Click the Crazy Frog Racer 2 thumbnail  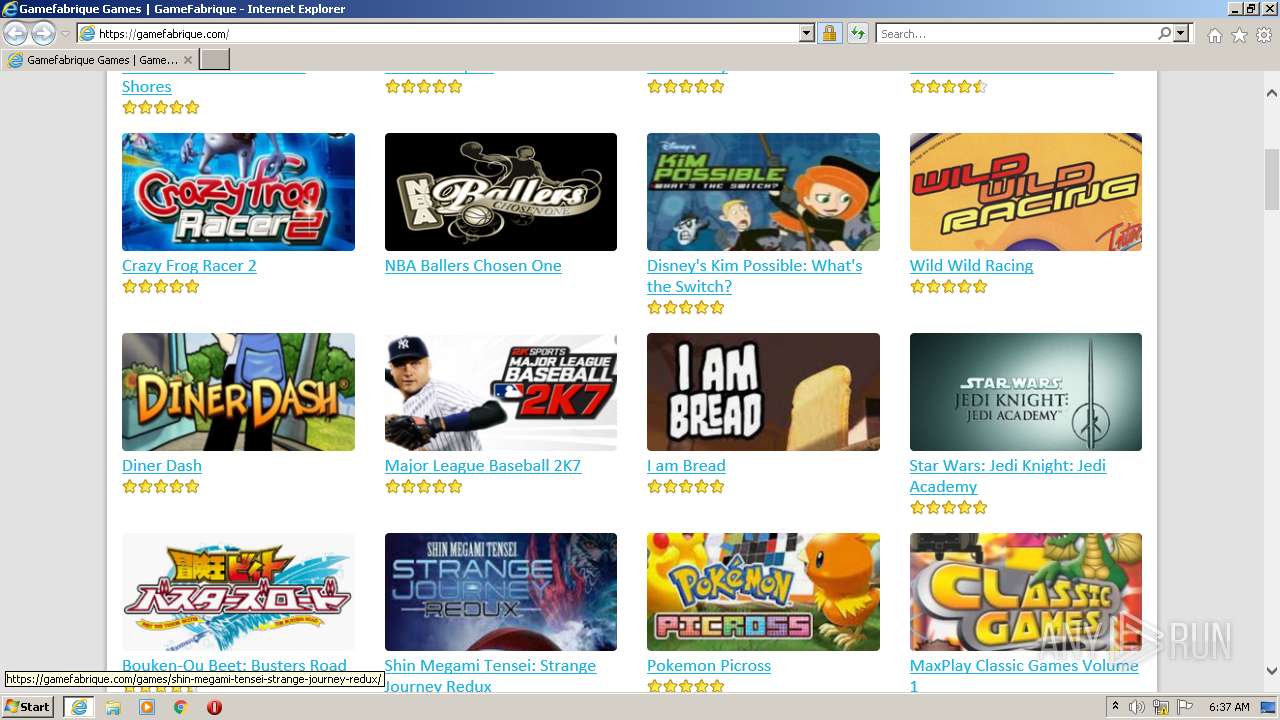(238, 192)
